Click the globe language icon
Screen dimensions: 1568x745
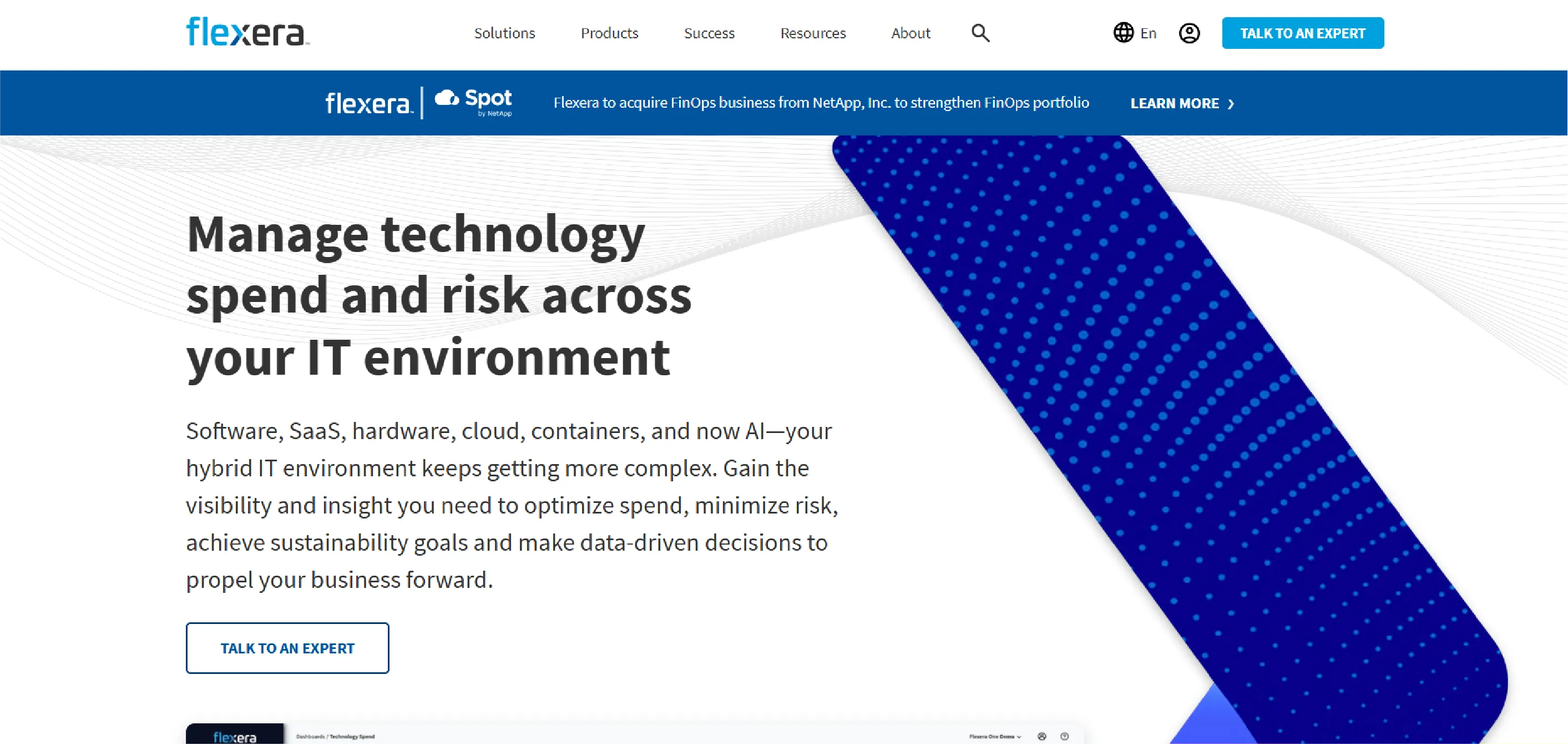tap(1123, 33)
